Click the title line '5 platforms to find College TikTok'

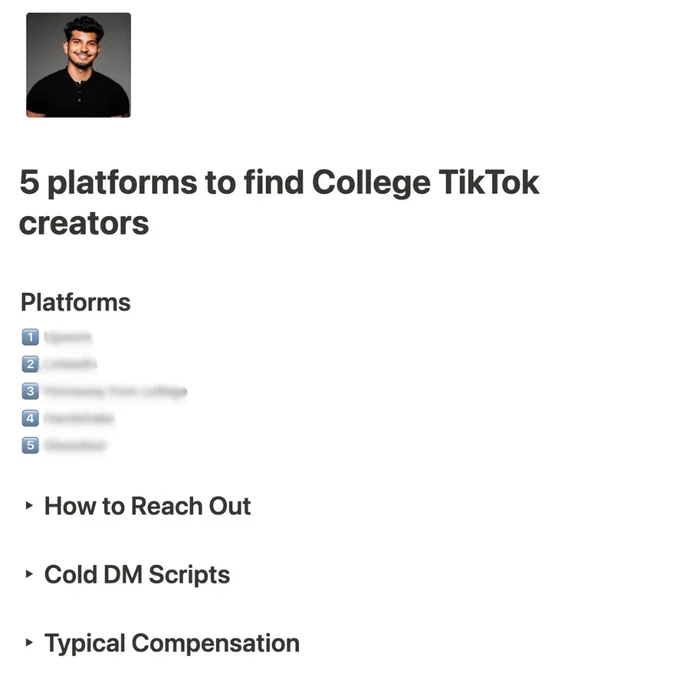point(279,183)
